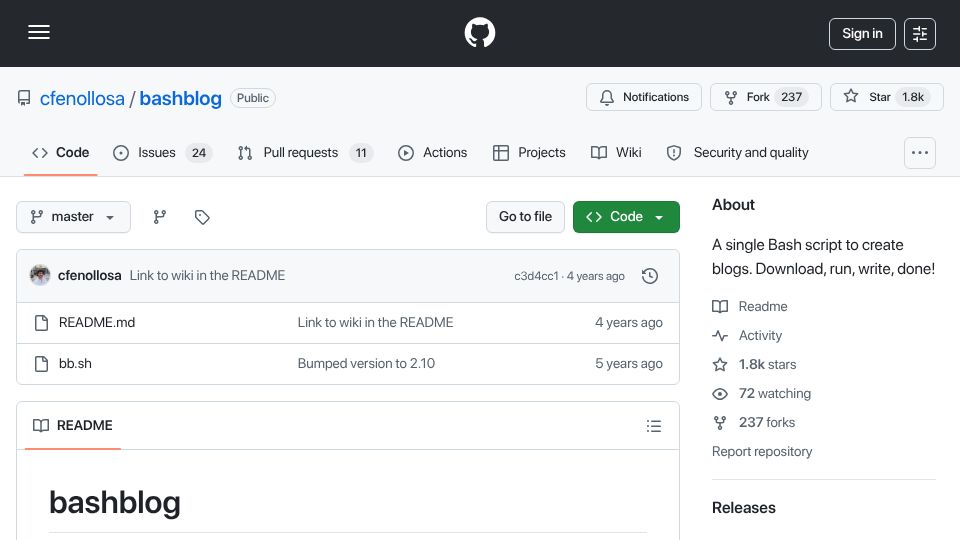Click the 5 years ago bb.sh timestamp

[629, 364]
